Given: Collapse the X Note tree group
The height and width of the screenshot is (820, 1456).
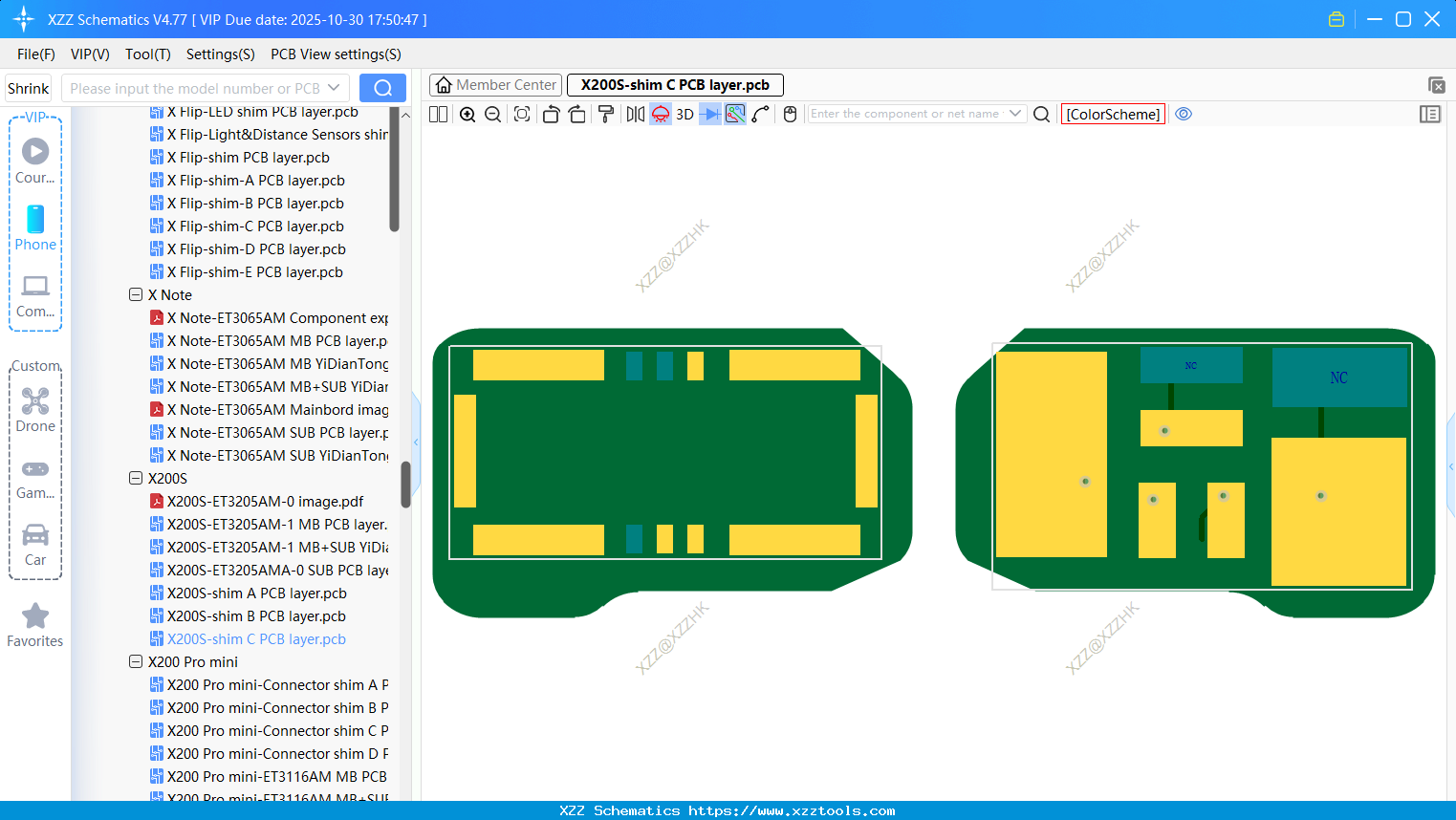Looking at the screenshot, I should coord(135,294).
